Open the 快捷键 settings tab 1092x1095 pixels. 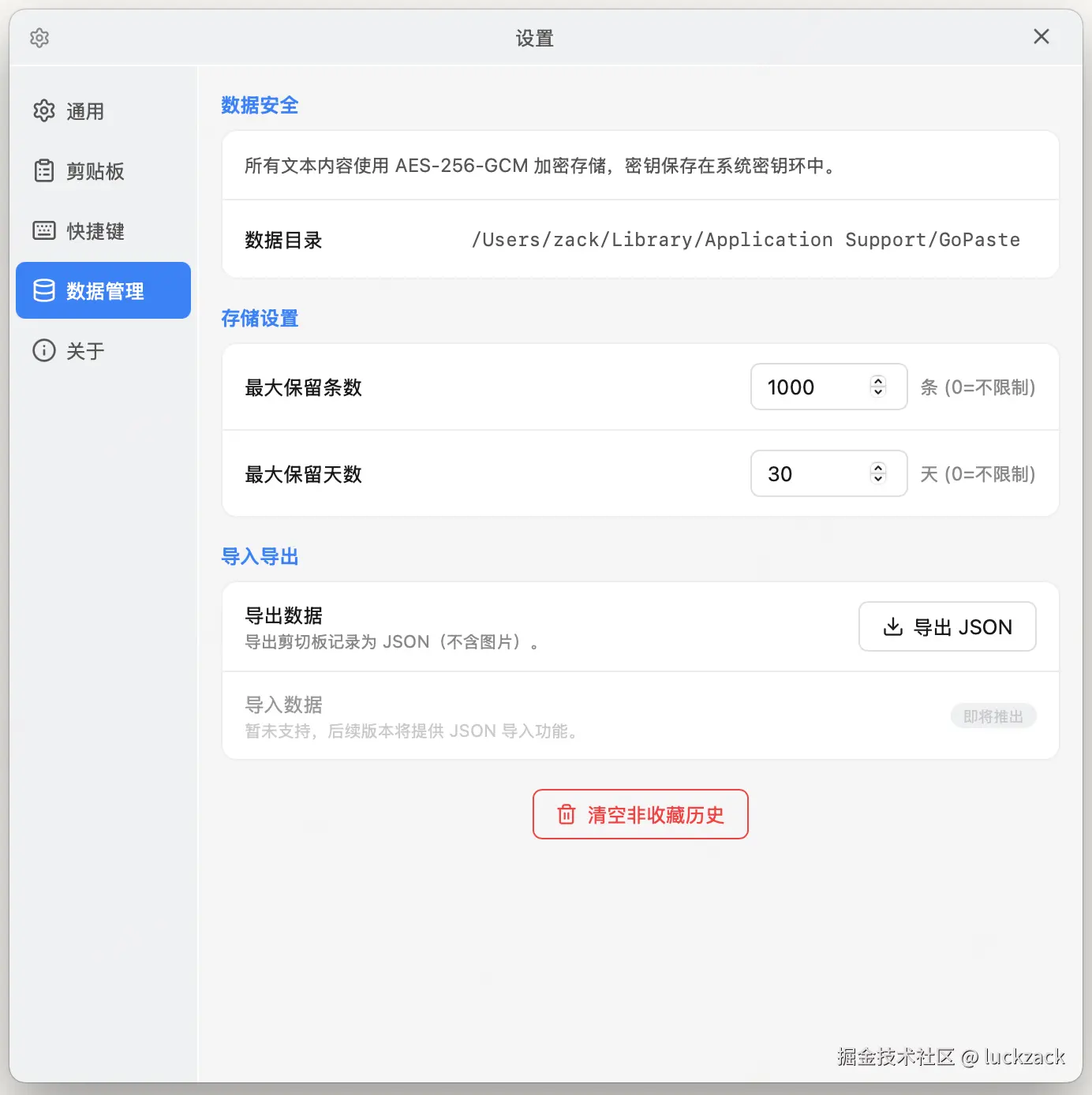(103, 231)
